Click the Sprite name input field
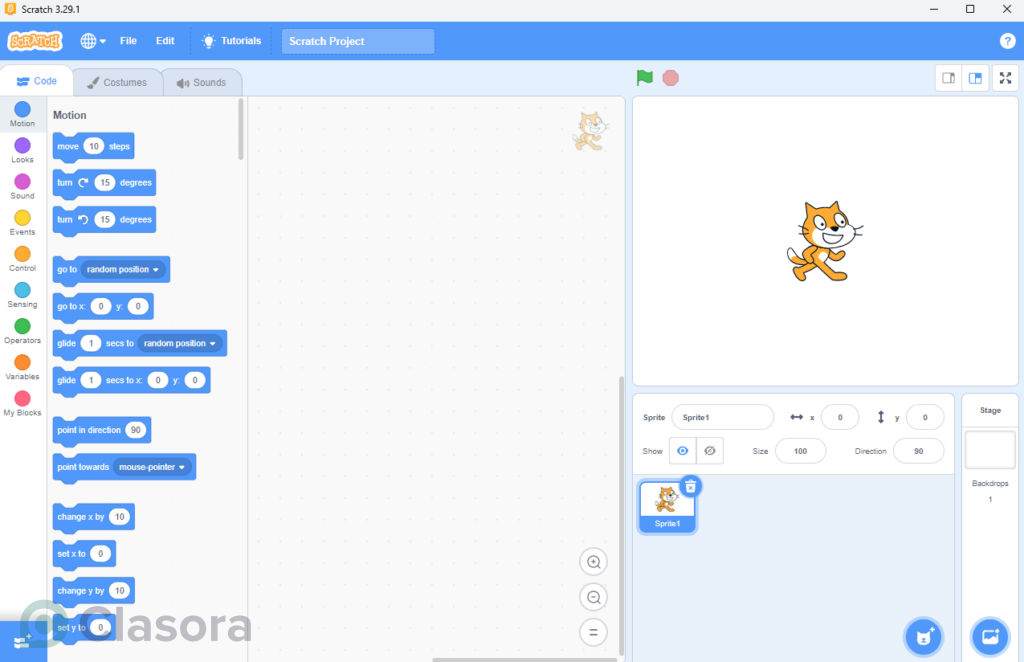 [x=722, y=417]
